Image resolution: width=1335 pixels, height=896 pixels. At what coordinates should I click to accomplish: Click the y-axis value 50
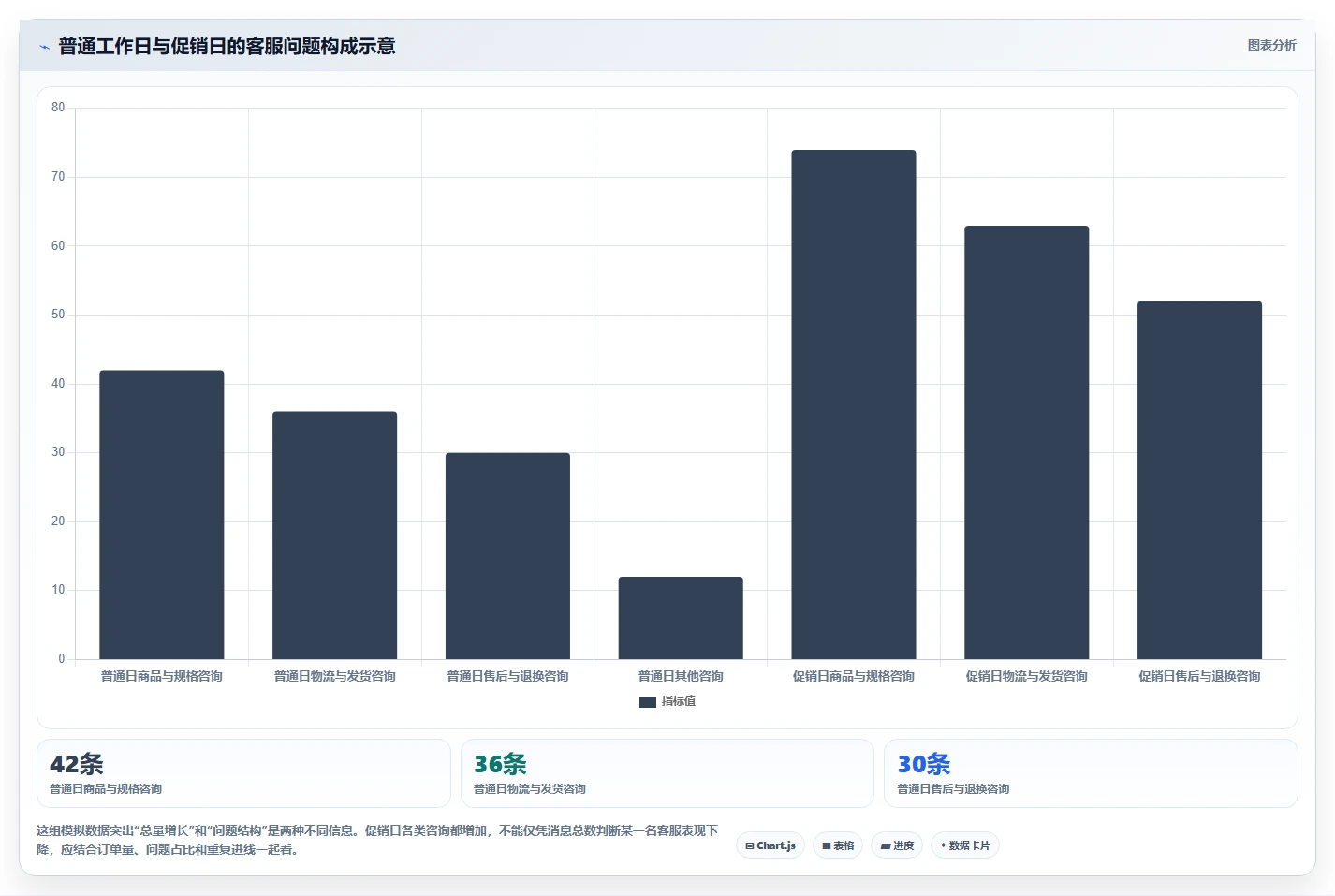58,315
